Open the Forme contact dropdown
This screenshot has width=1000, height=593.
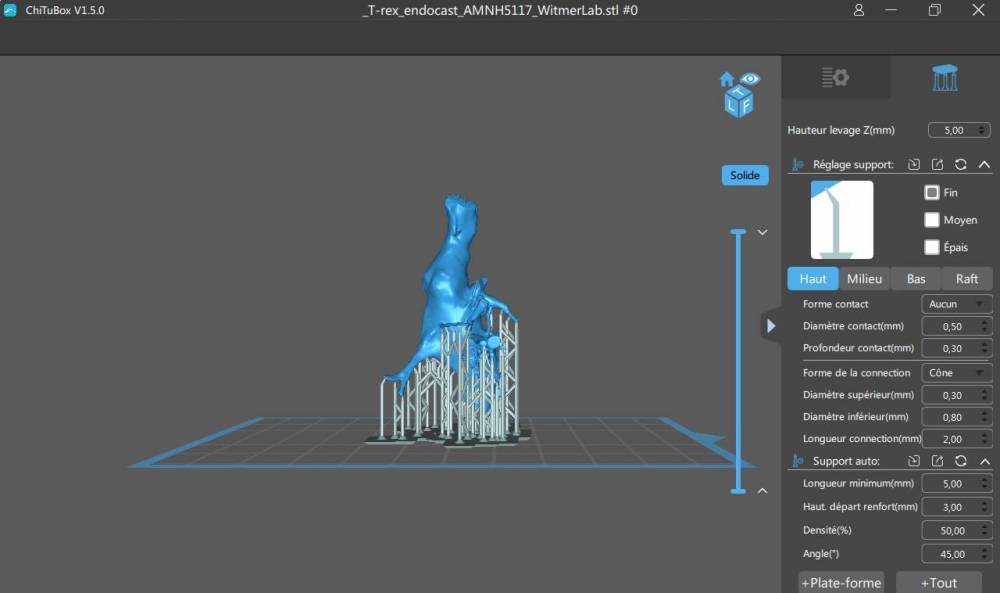tap(957, 304)
